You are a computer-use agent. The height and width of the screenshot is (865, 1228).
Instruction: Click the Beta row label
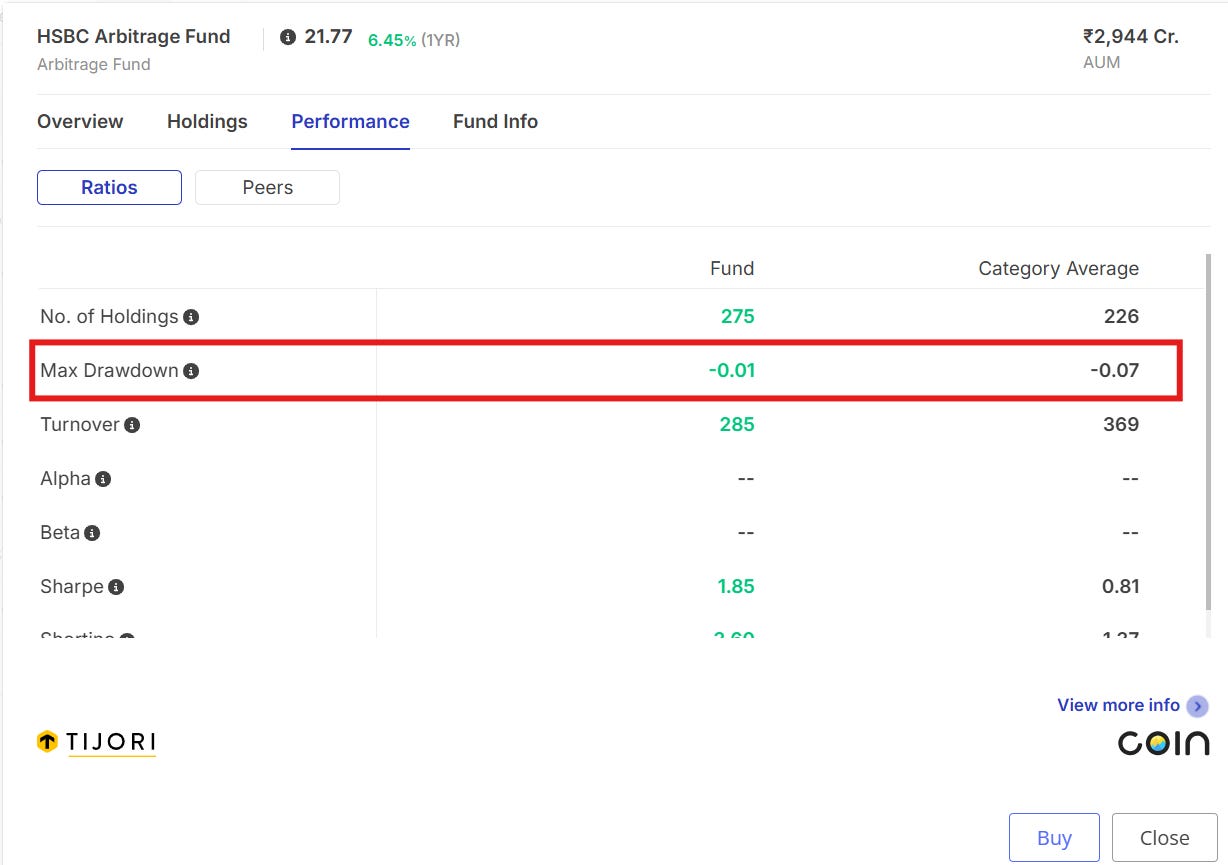coord(60,533)
